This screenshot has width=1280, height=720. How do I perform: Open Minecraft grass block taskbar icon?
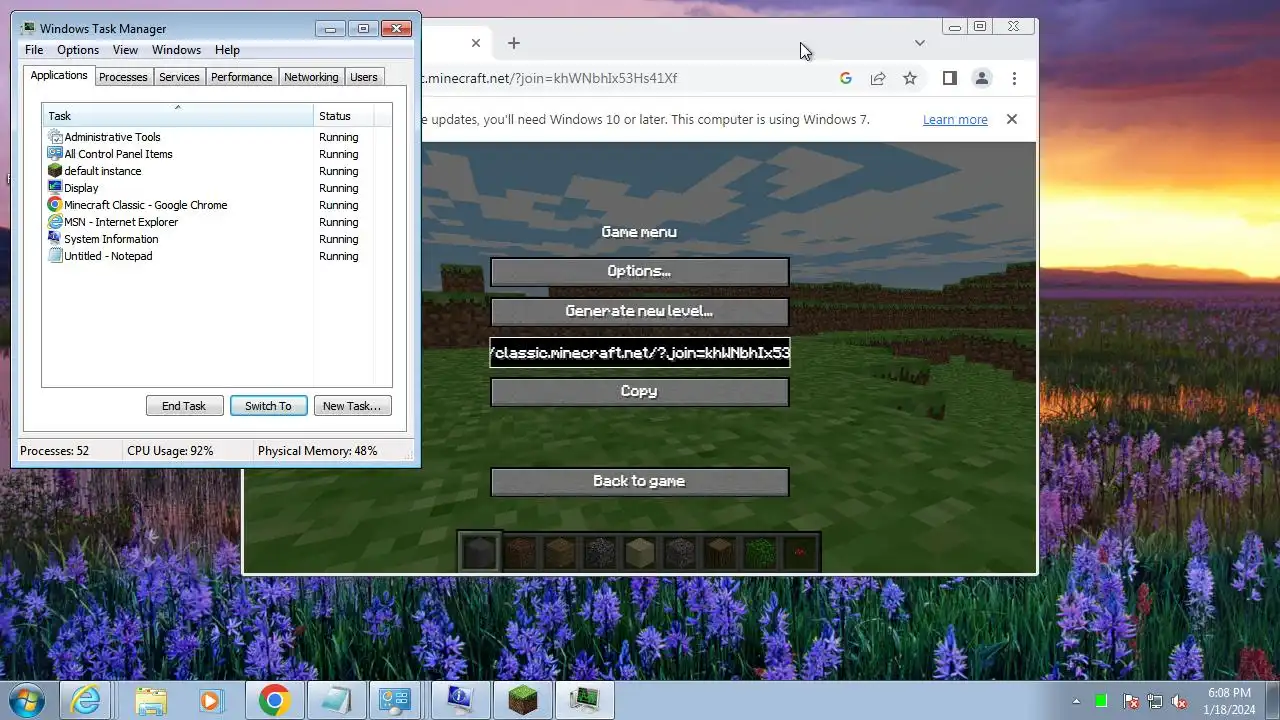pos(522,700)
